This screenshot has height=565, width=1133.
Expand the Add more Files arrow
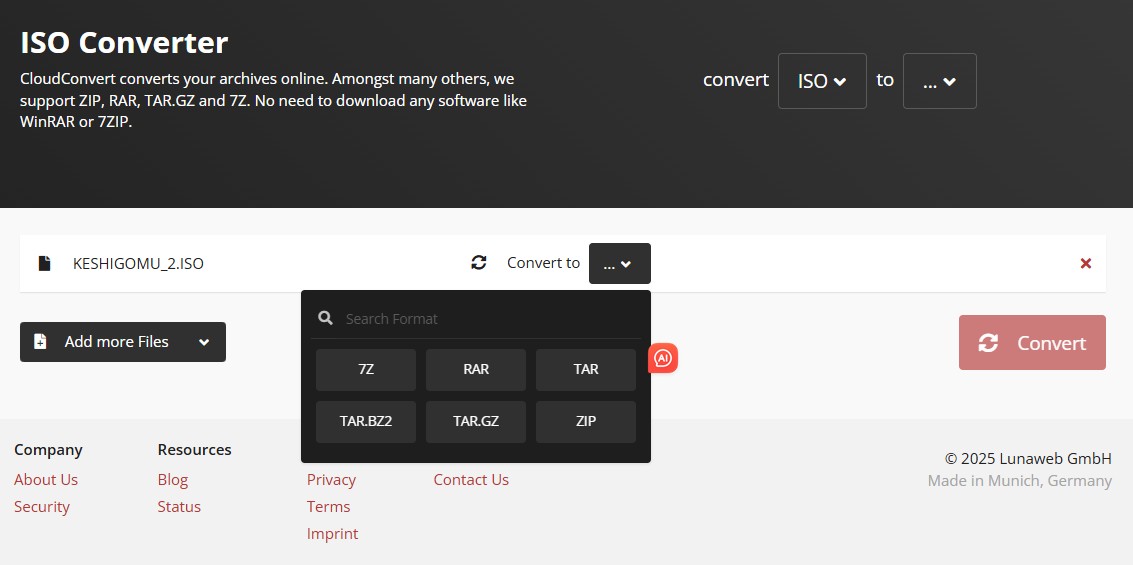(x=204, y=342)
